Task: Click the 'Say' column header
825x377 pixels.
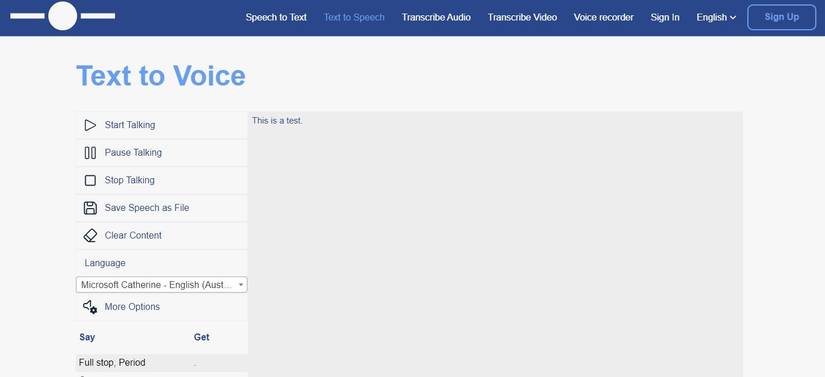Action: pyautogui.click(x=87, y=337)
